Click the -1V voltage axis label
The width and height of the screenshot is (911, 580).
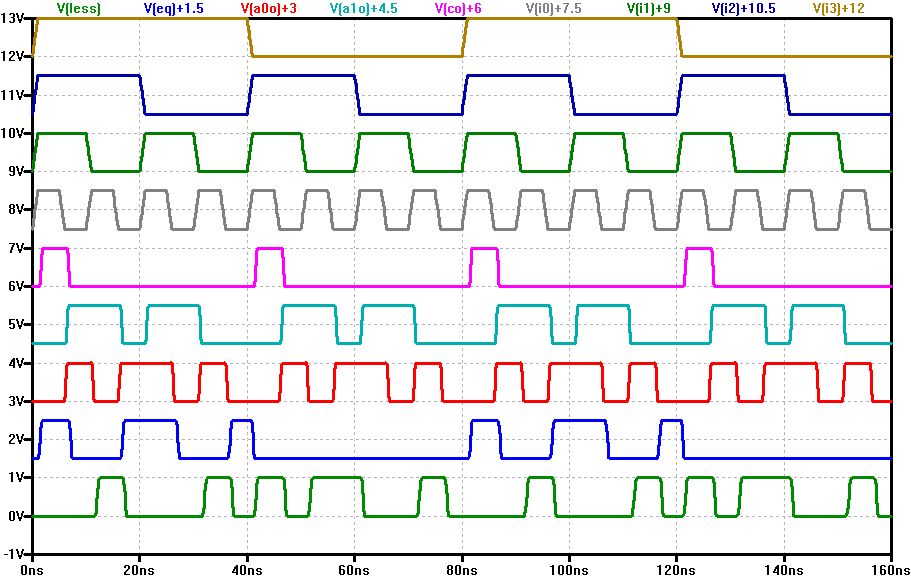16,555
